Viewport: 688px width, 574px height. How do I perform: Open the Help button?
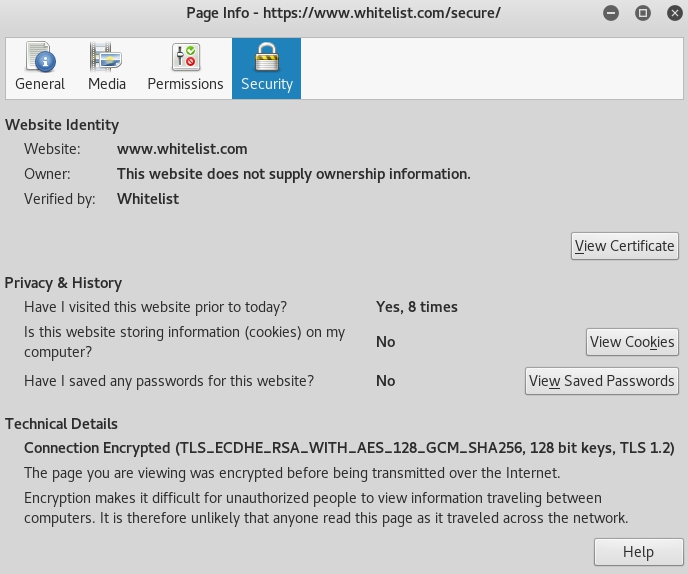[x=638, y=552]
